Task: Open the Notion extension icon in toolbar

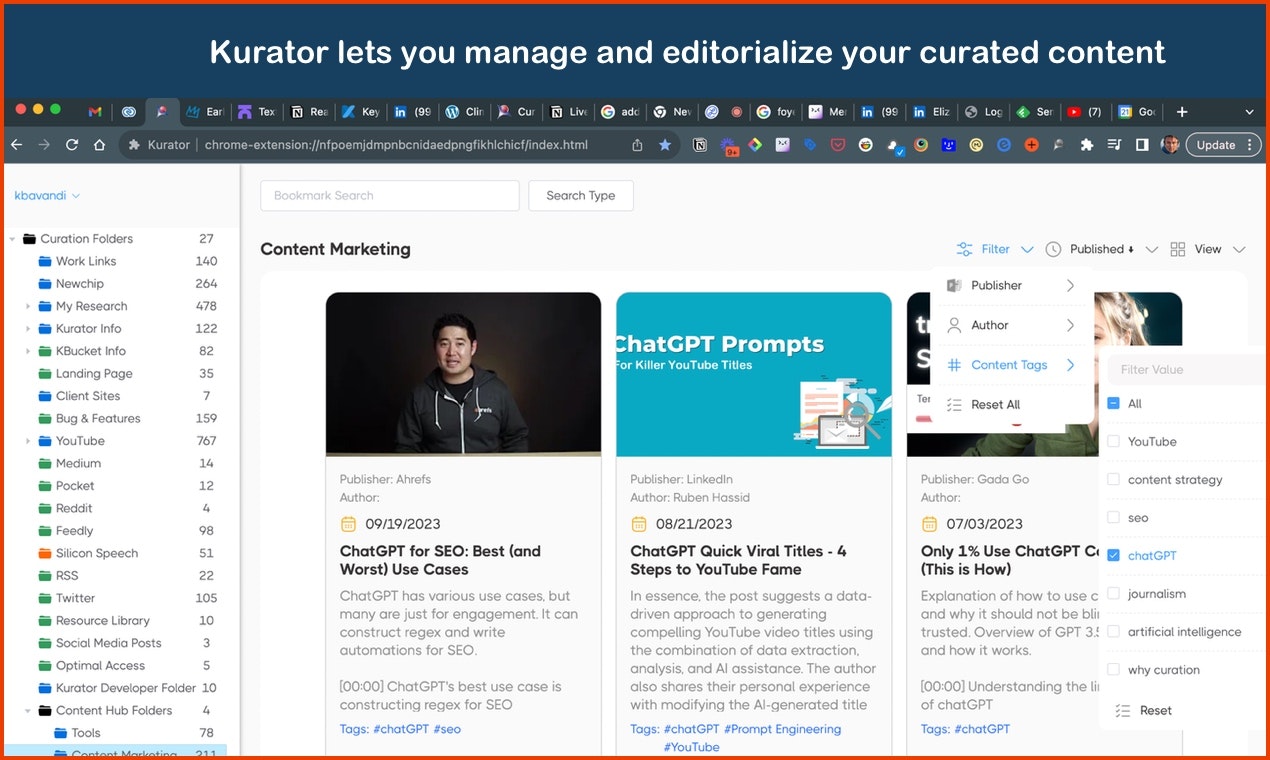Action: 701,145
